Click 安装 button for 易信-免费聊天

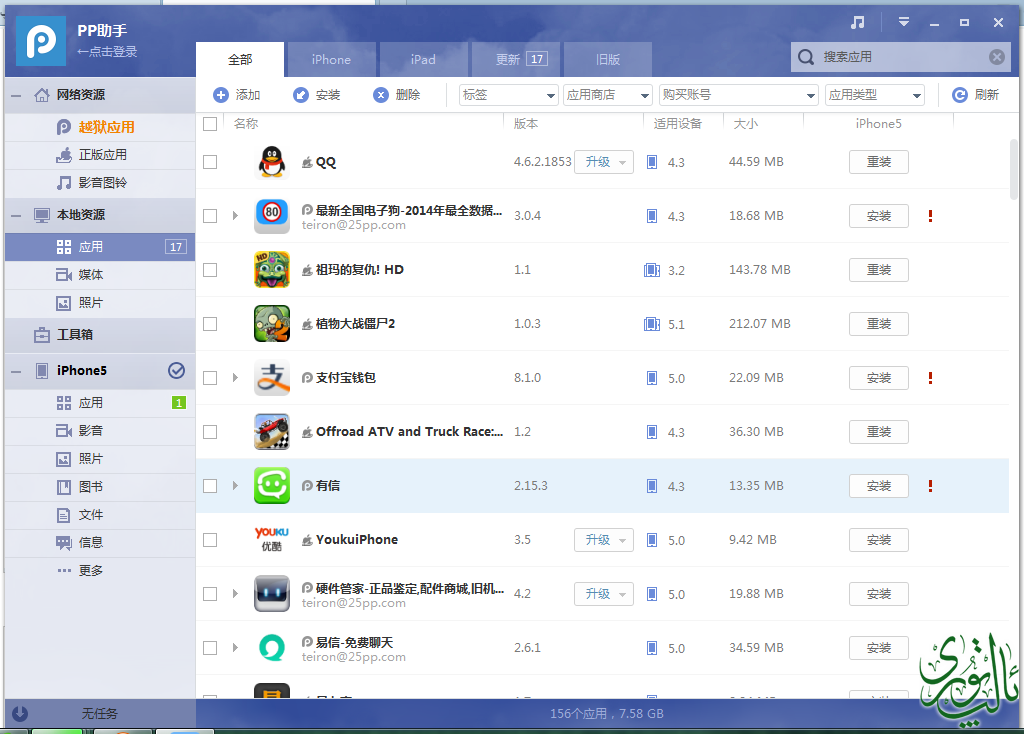coord(878,648)
